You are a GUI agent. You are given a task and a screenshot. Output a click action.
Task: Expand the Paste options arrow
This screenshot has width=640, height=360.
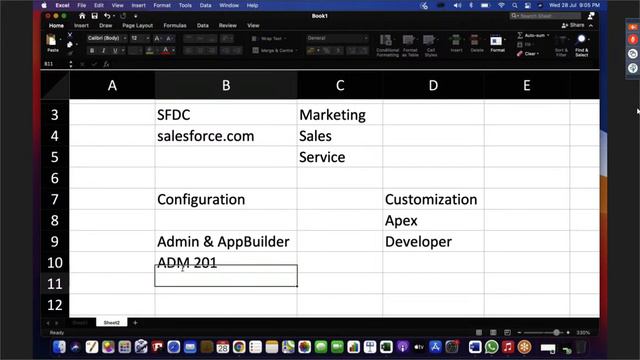point(60,40)
